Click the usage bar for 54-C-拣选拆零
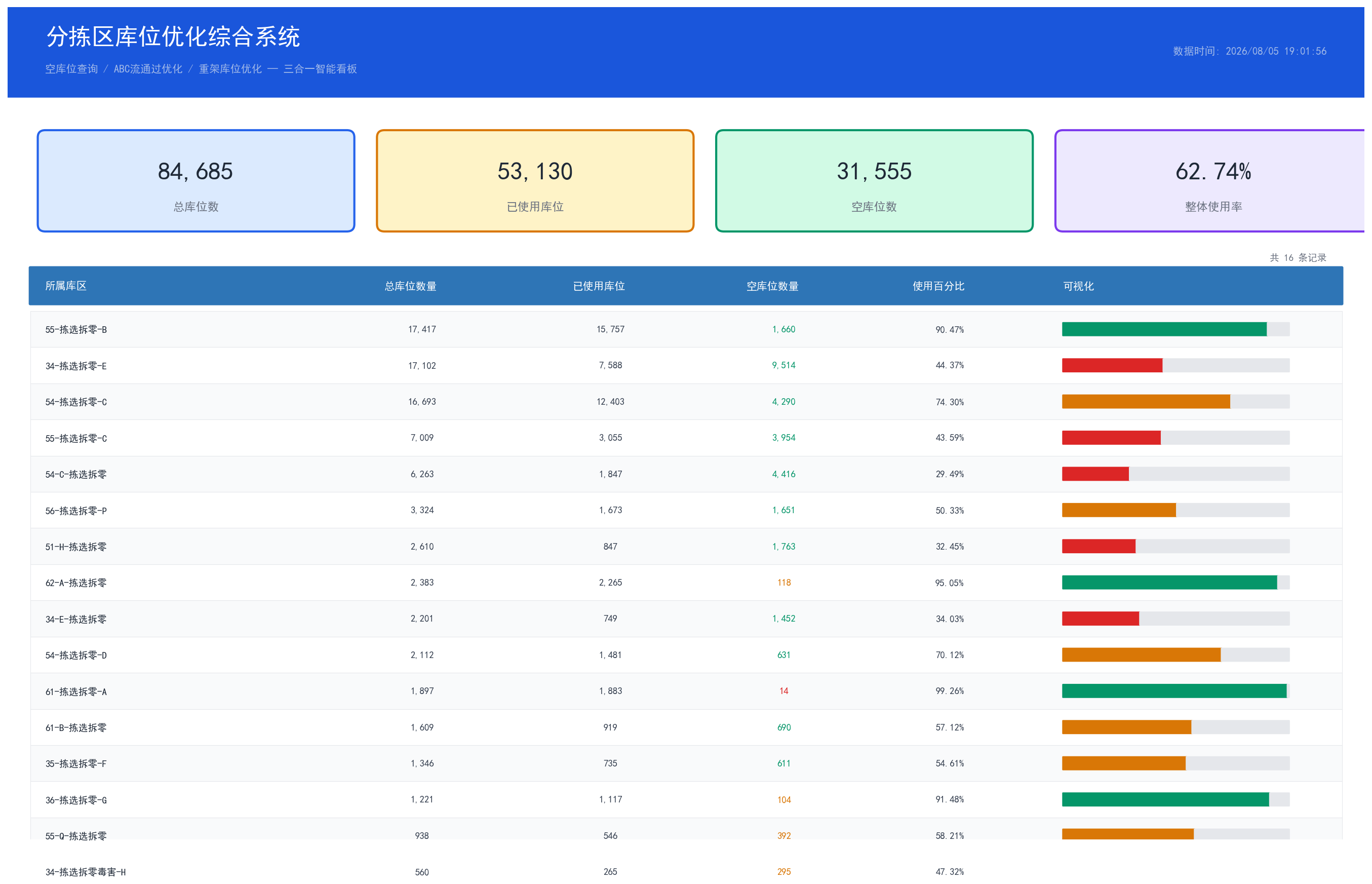Image resolution: width=1372 pixels, height=884 pixels. [1175, 474]
